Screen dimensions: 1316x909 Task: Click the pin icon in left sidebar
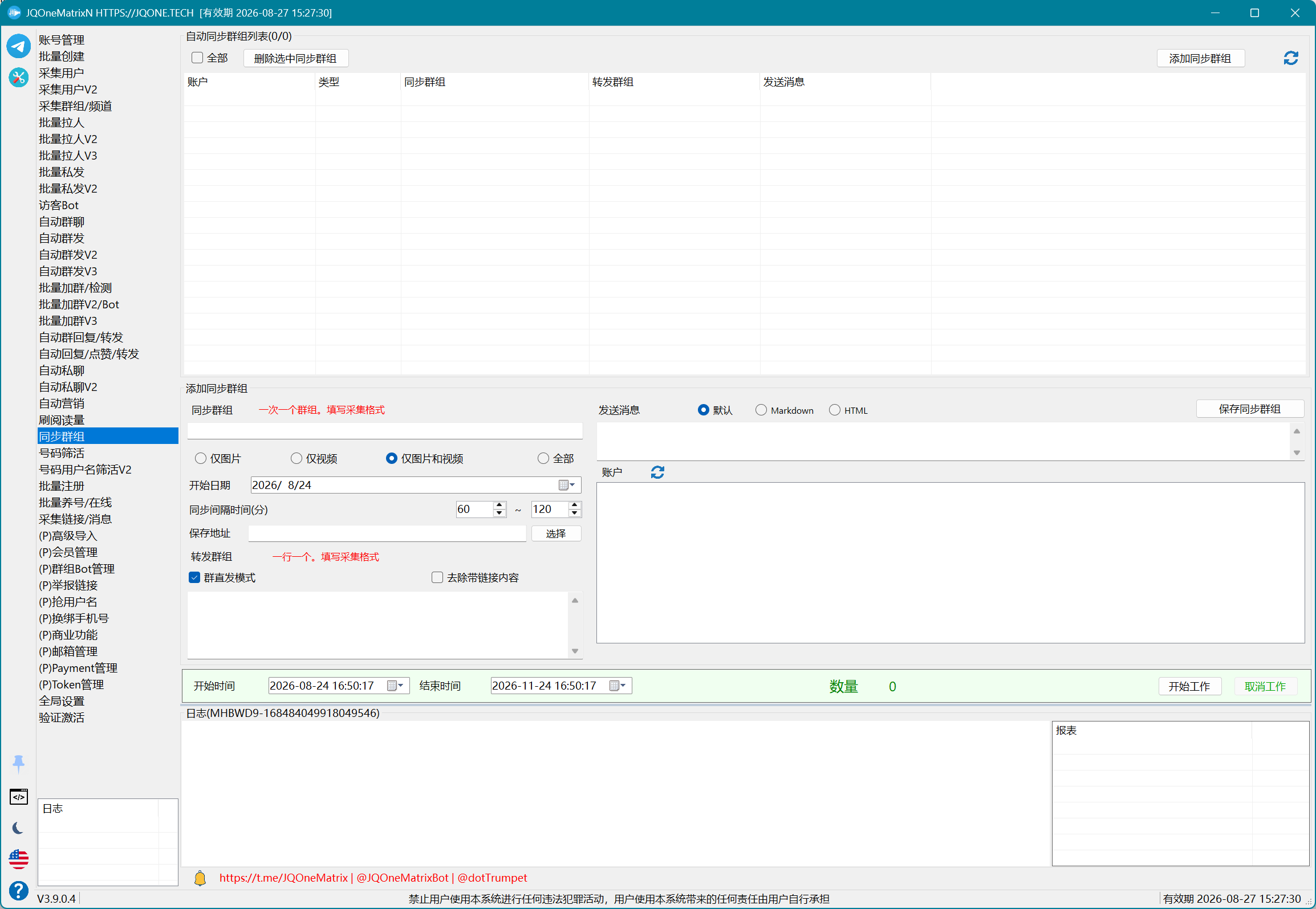pos(18,764)
